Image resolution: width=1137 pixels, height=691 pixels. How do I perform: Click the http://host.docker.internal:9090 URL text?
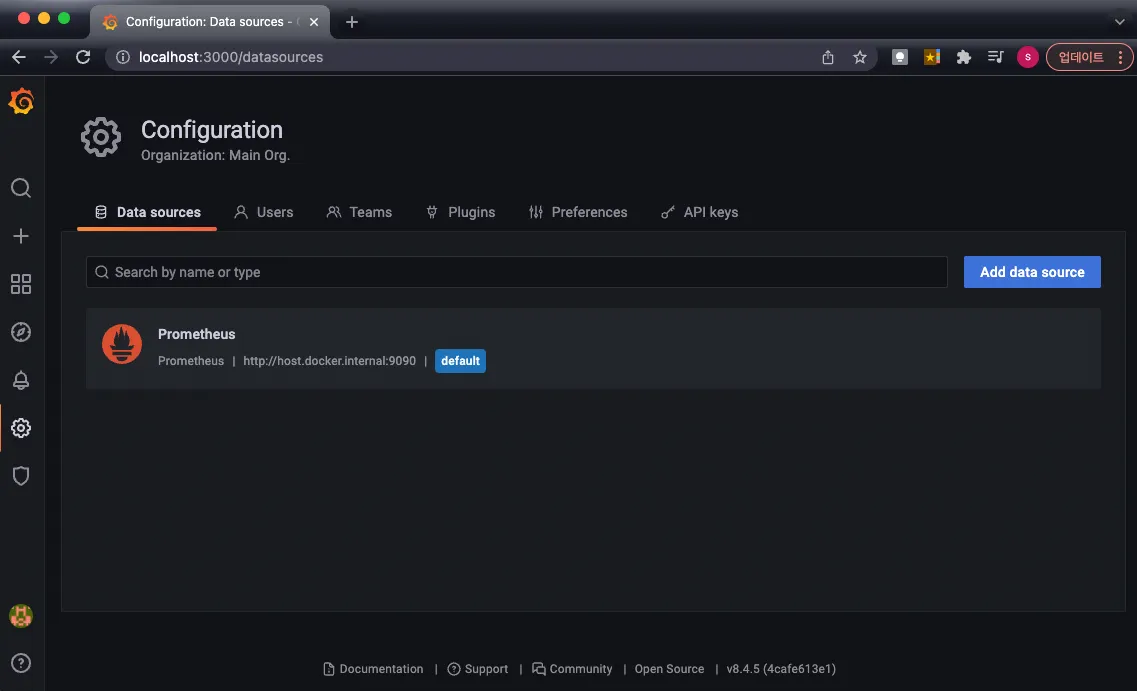[329, 361]
